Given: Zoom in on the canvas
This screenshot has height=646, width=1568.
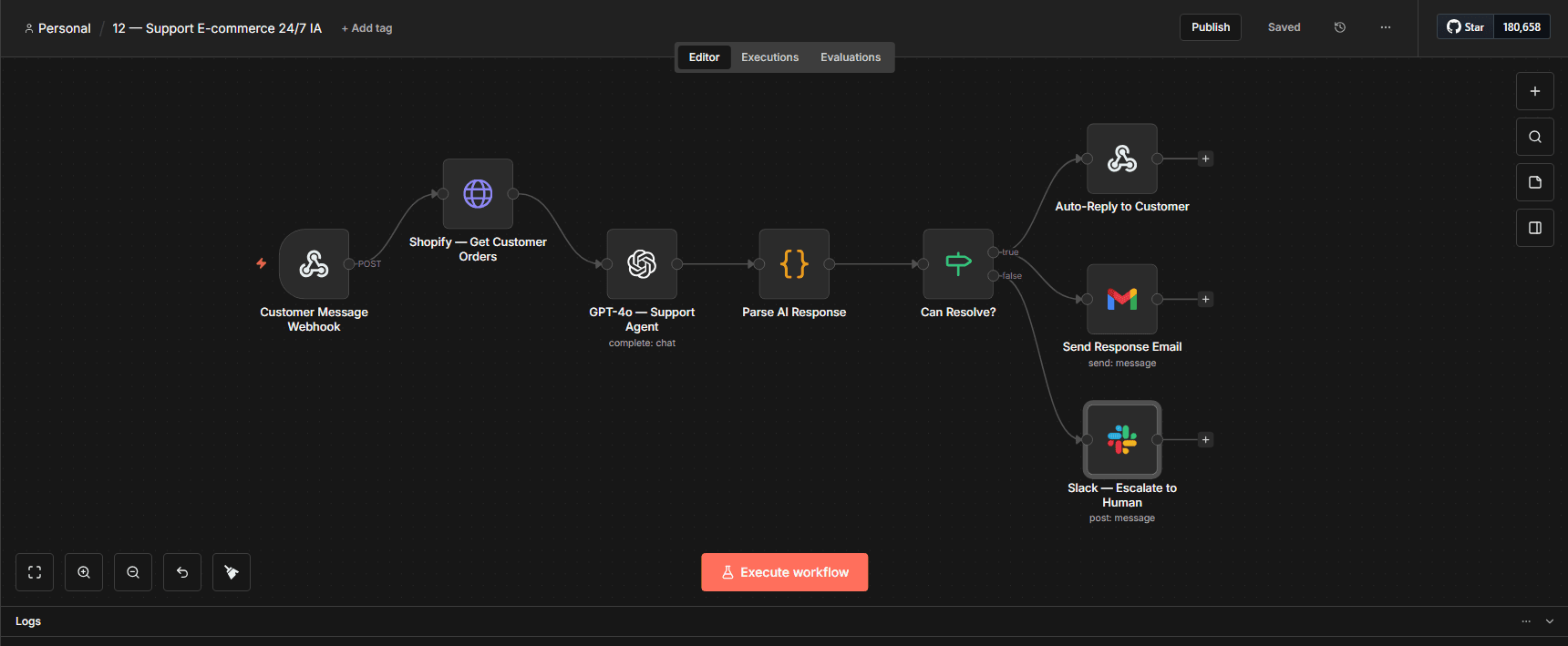Looking at the screenshot, I should point(84,572).
